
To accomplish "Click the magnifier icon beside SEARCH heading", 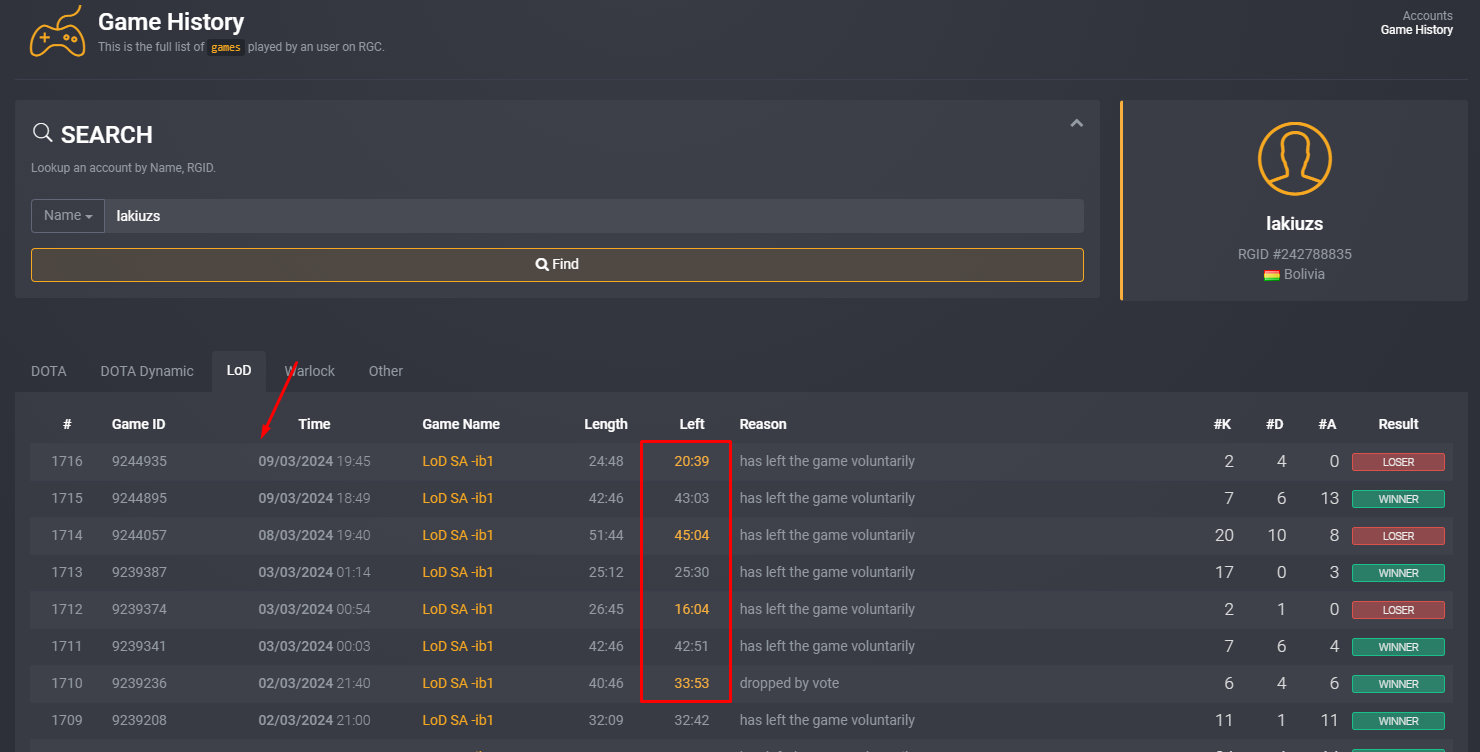I will tap(42, 133).
